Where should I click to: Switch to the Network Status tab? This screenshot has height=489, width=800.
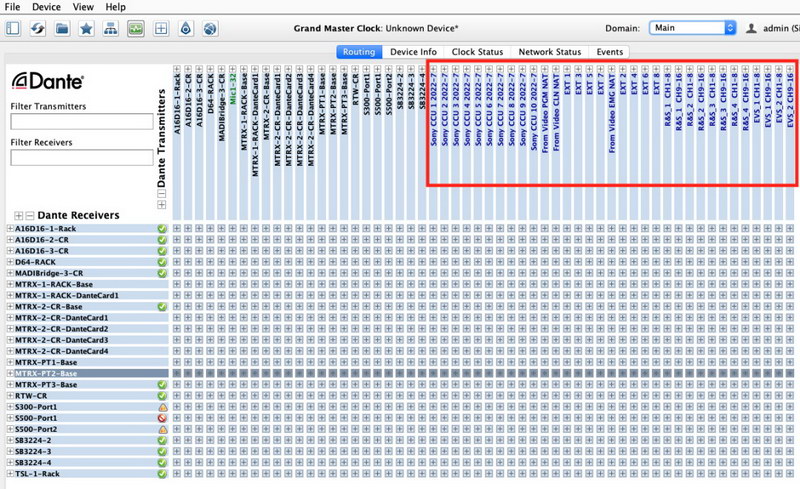coord(549,52)
